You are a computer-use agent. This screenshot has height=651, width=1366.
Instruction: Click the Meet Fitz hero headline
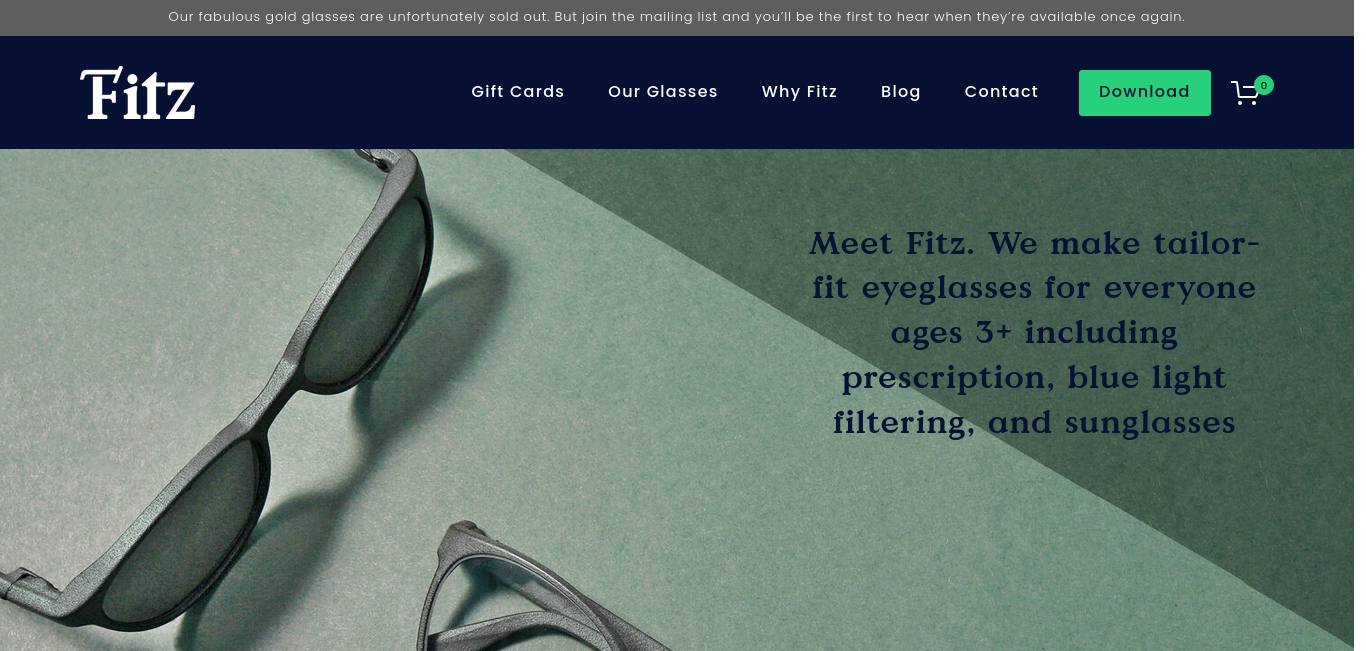1034,332
